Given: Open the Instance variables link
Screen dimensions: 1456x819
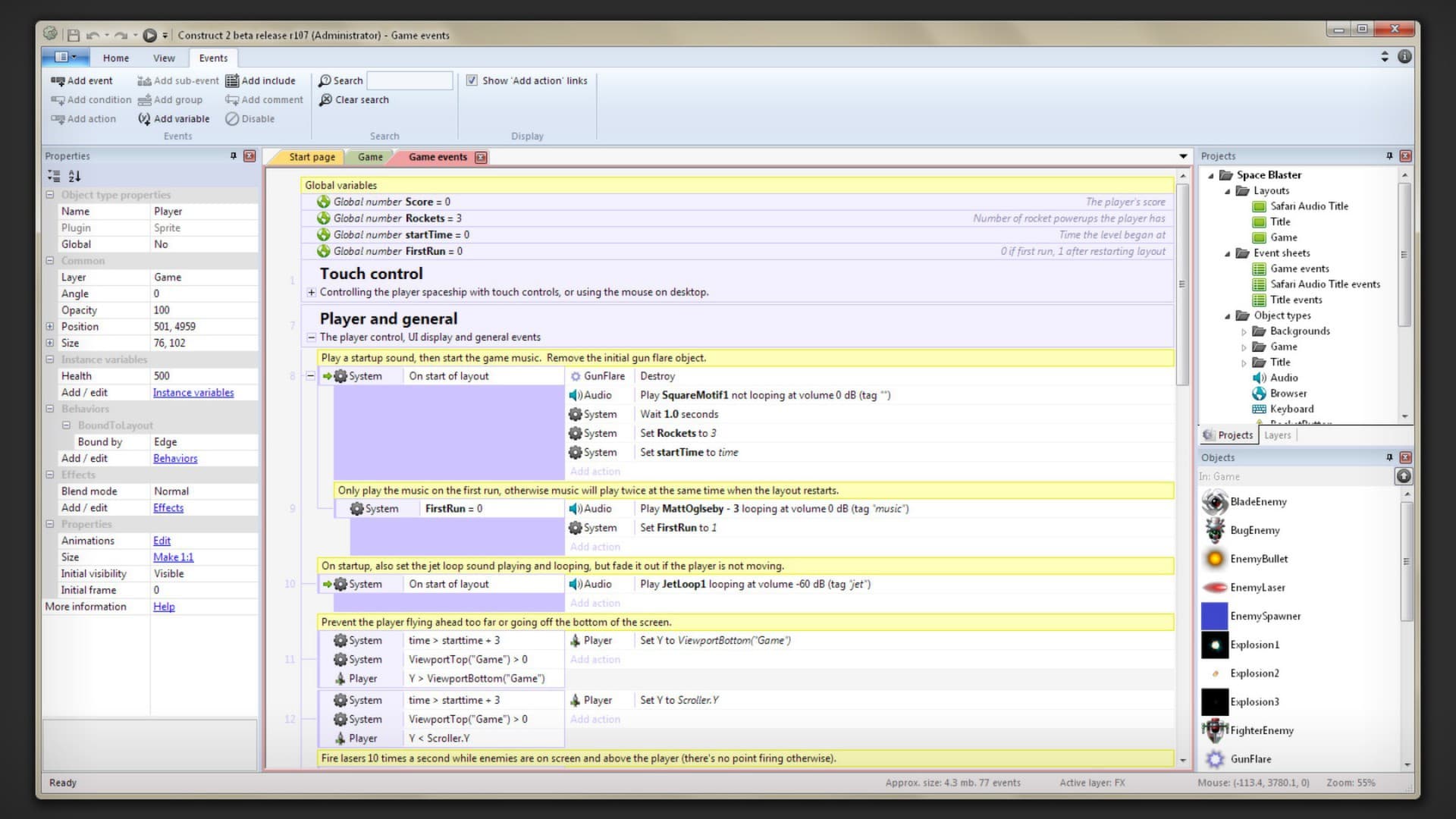Looking at the screenshot, I should (193, 392).
